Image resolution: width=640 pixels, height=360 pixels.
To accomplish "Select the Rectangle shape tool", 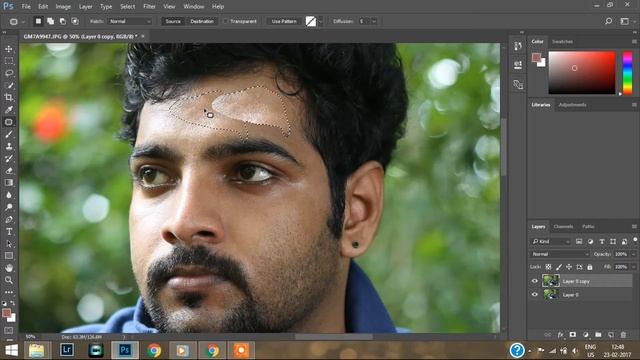I will tap(9, 256).
